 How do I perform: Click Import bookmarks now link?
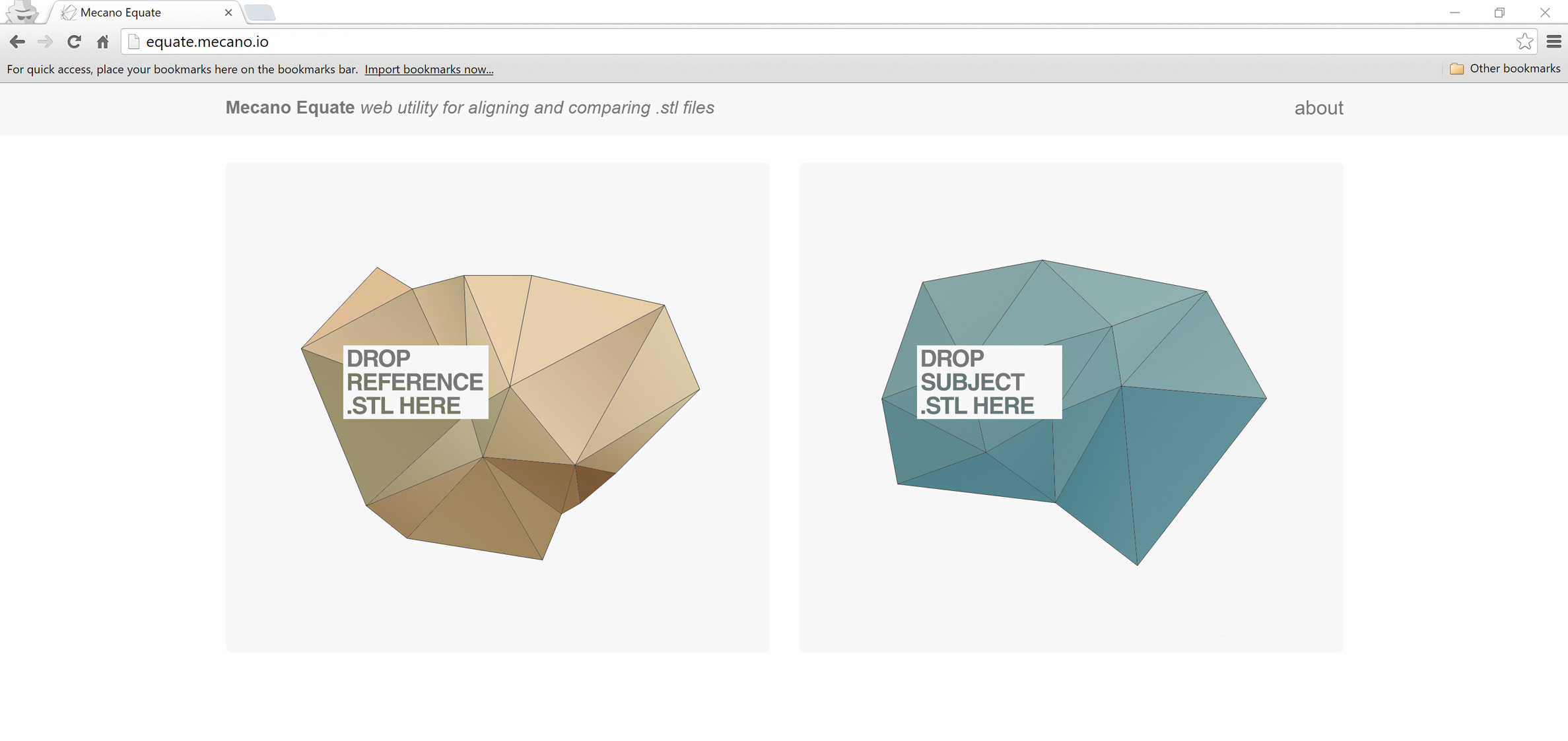(428, 69)
